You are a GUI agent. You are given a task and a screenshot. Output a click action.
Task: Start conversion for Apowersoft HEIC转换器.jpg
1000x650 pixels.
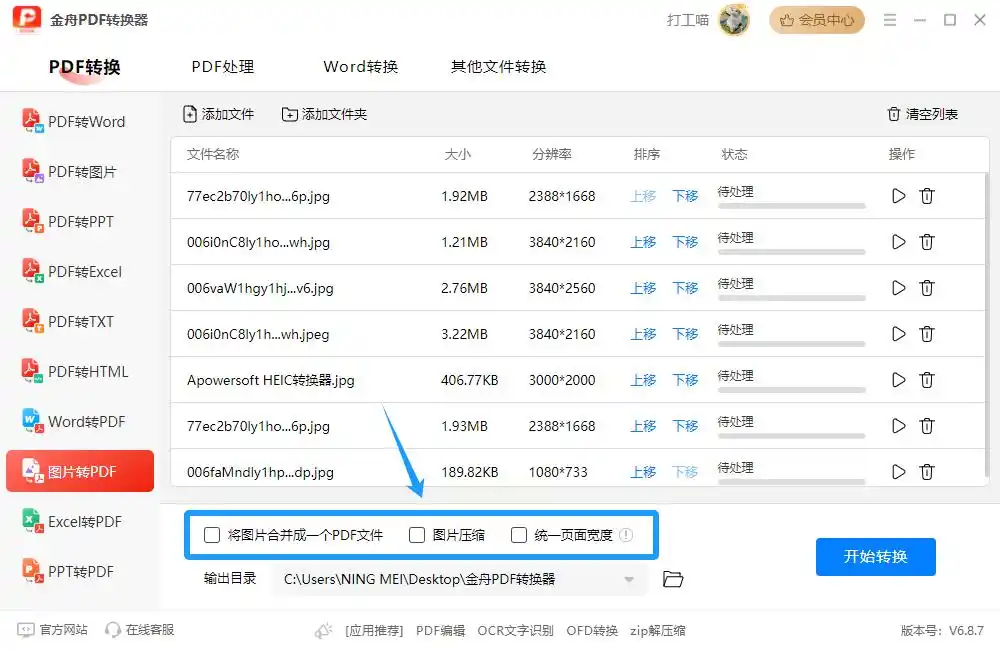[899, 380]
